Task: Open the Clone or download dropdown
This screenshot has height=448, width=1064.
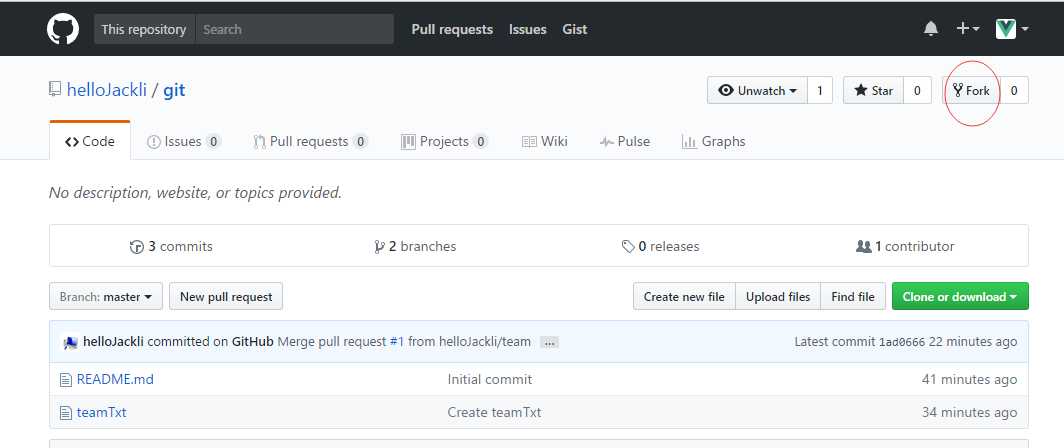Action: click(x=959, y=297)
